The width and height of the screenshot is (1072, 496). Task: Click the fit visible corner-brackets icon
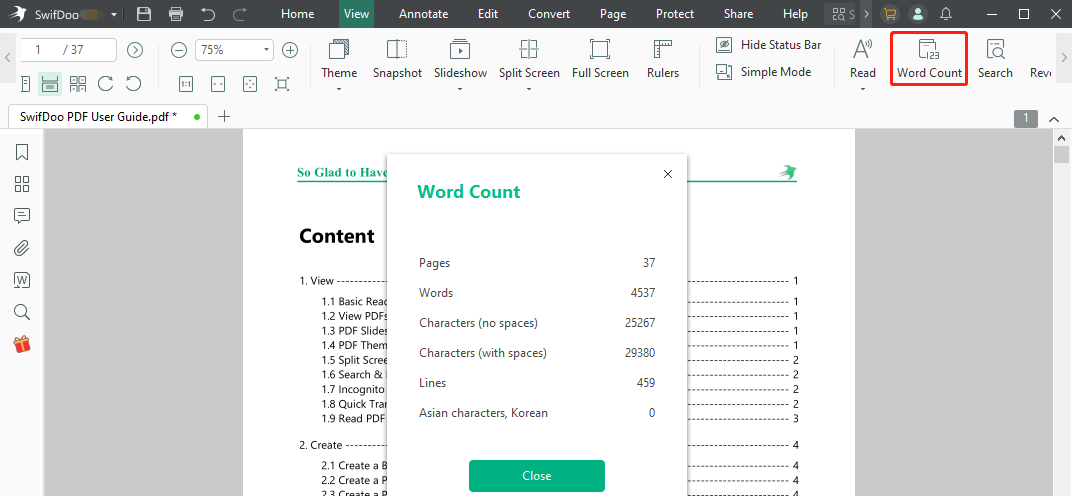pos(282,84)
